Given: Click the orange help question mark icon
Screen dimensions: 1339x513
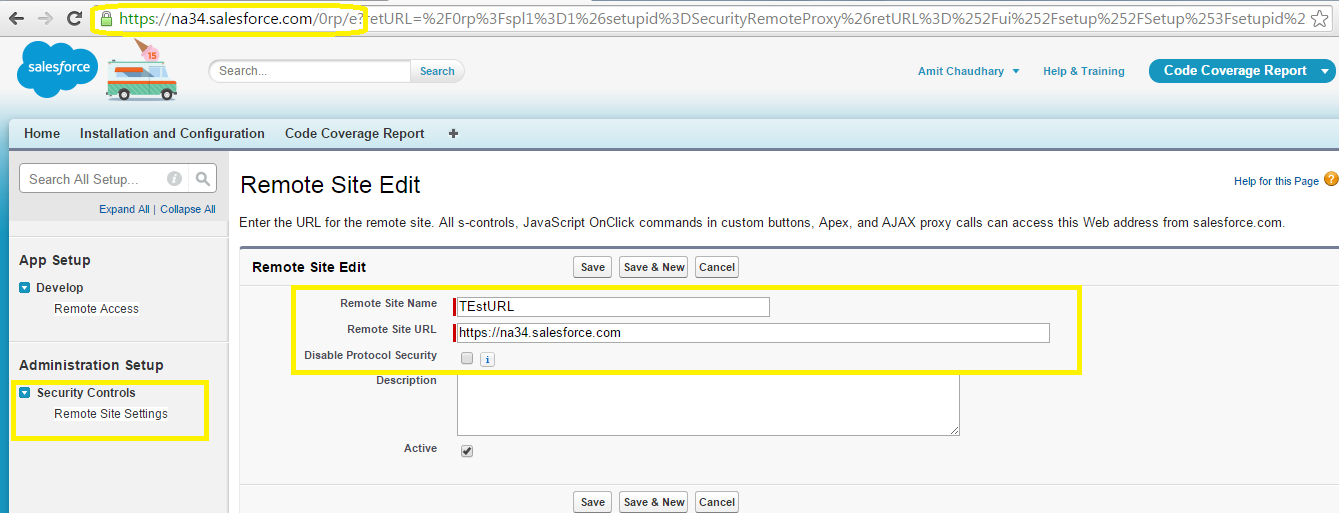Looking at the screenshot, I should [x=1330, y=179].
